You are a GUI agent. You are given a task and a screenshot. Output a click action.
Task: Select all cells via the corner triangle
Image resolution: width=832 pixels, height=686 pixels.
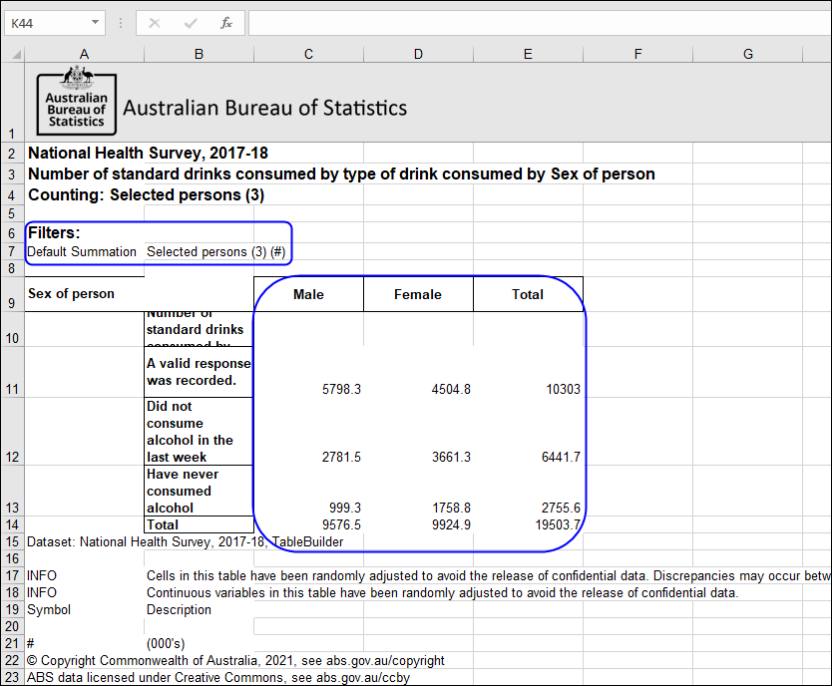click(14, 53)
